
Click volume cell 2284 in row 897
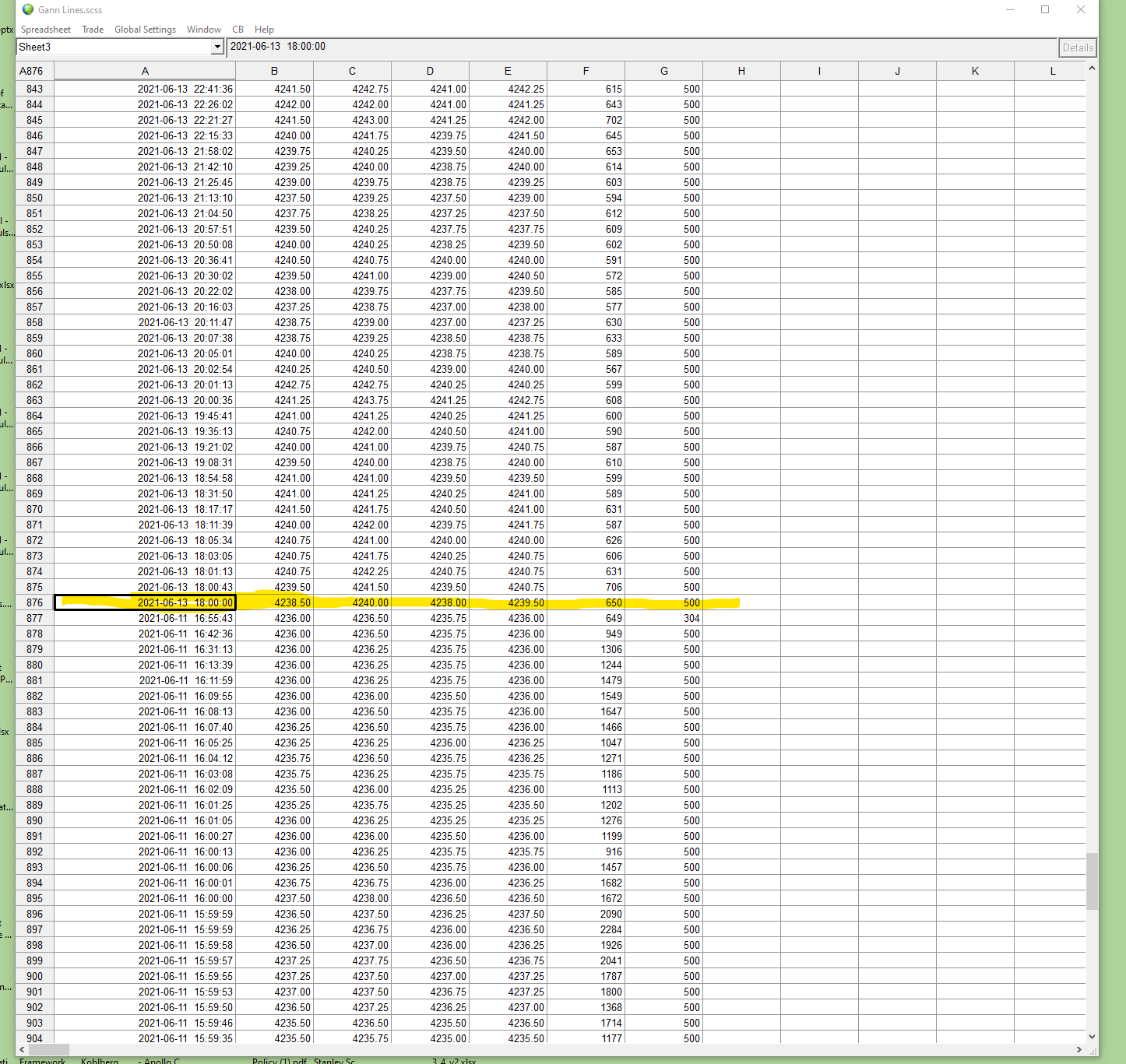(586, 929)
